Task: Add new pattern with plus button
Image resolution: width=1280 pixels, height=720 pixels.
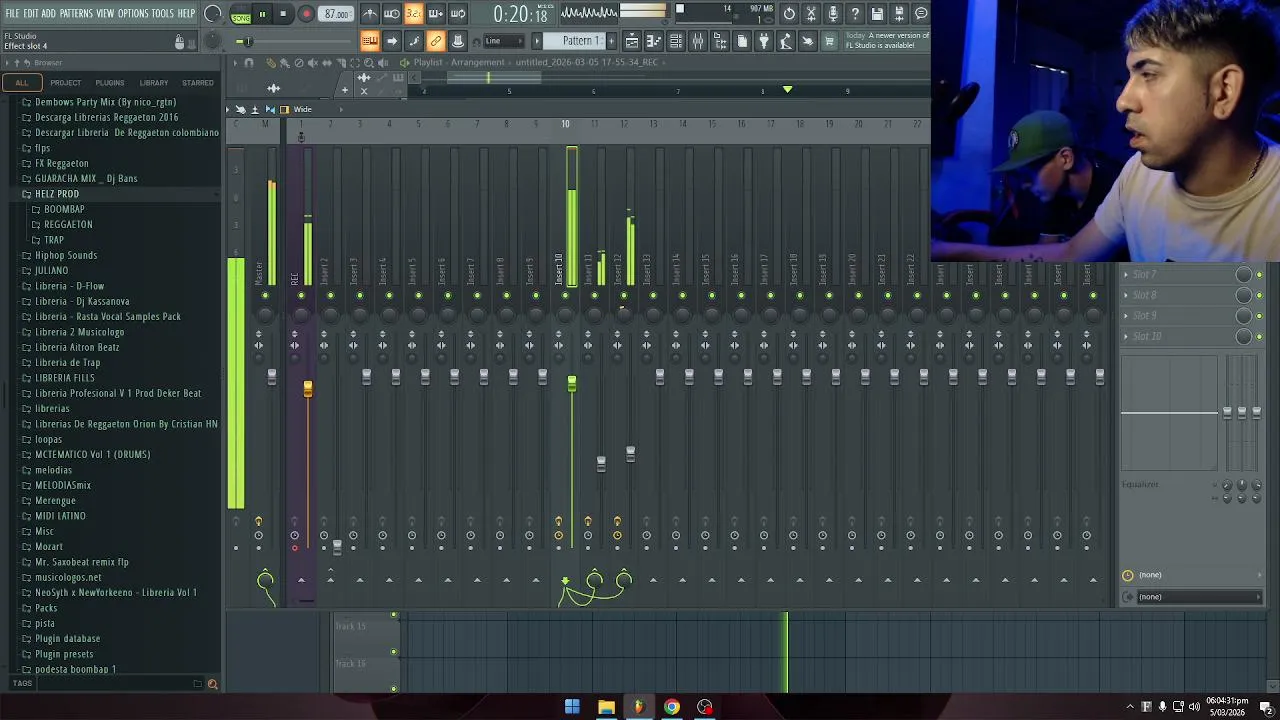Action: pyautogui.click(x=610, y=41)
